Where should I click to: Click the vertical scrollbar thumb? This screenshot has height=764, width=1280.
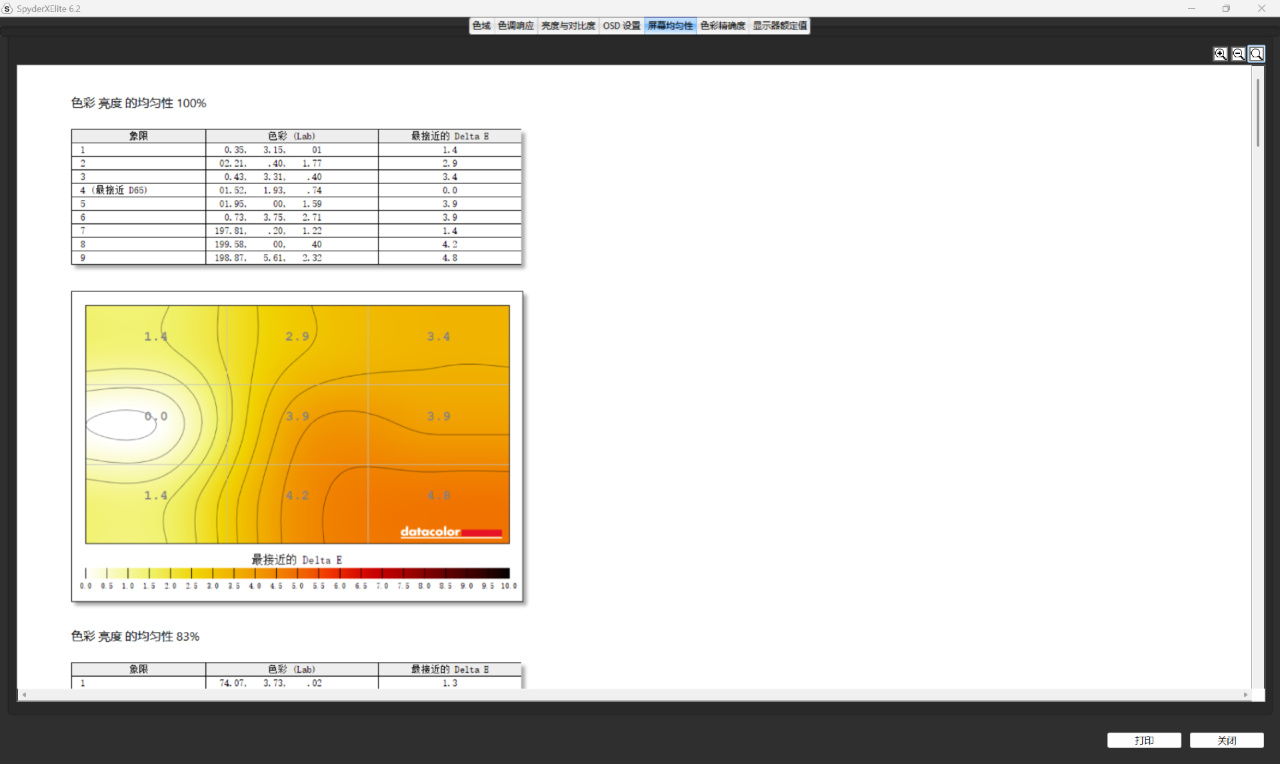(1258, 112)
